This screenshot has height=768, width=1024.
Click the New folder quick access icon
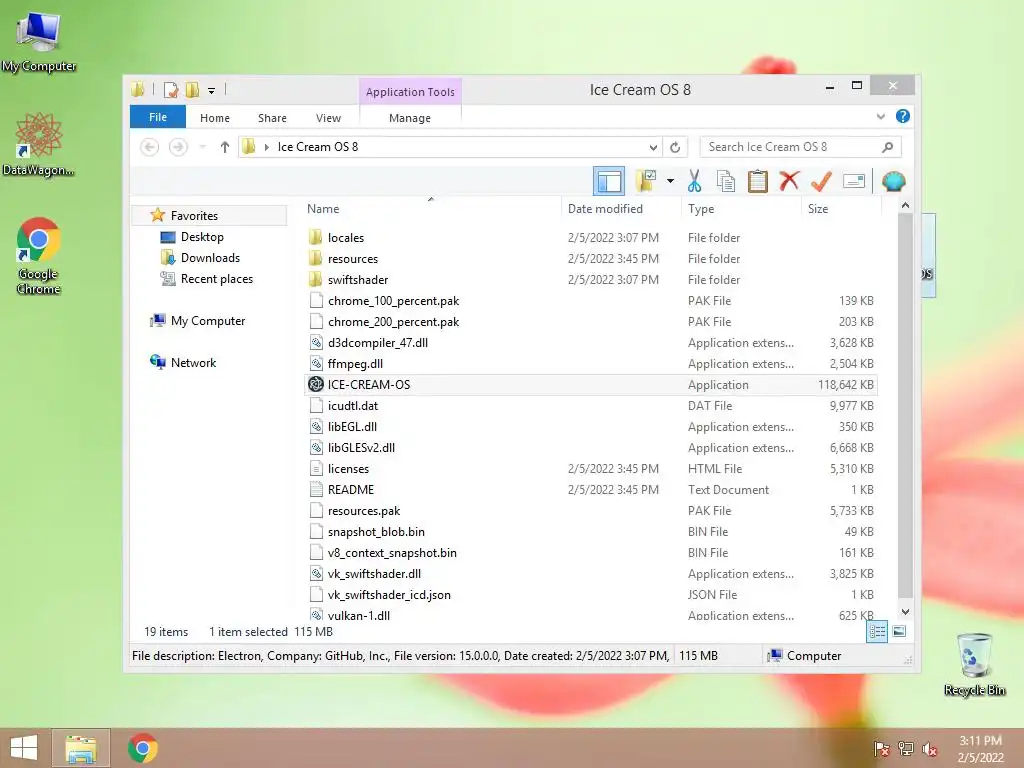point(192,89)
